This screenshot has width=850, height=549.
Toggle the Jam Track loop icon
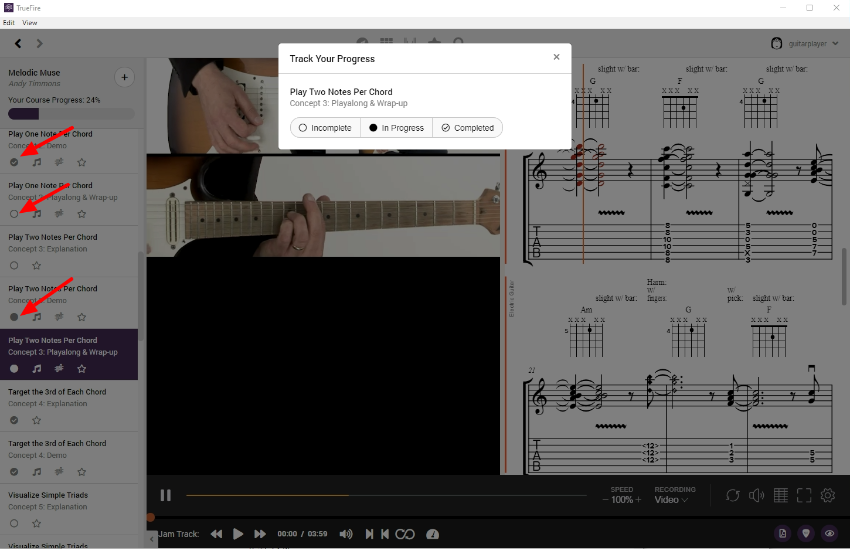tap(405, 534)
